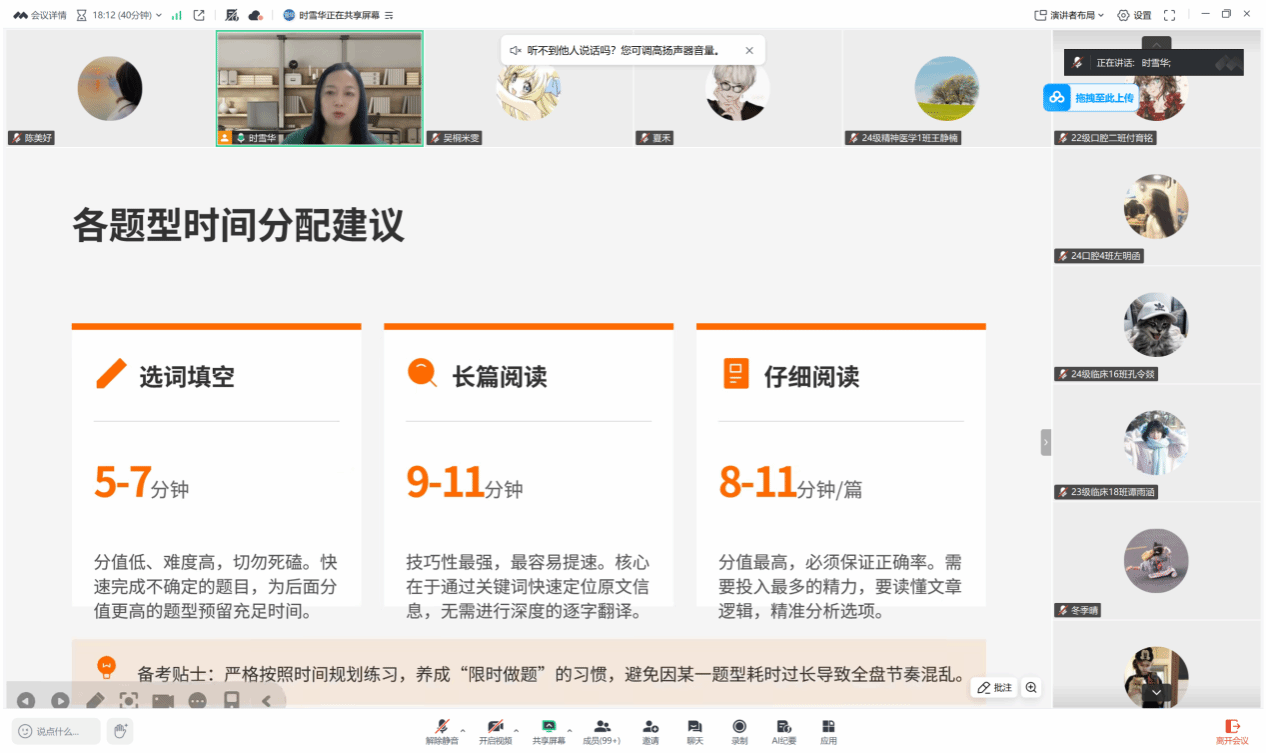Collapse the slide control toolbar
The width and height of the screenshot is (1266, 753).
(x=266, y=701)
